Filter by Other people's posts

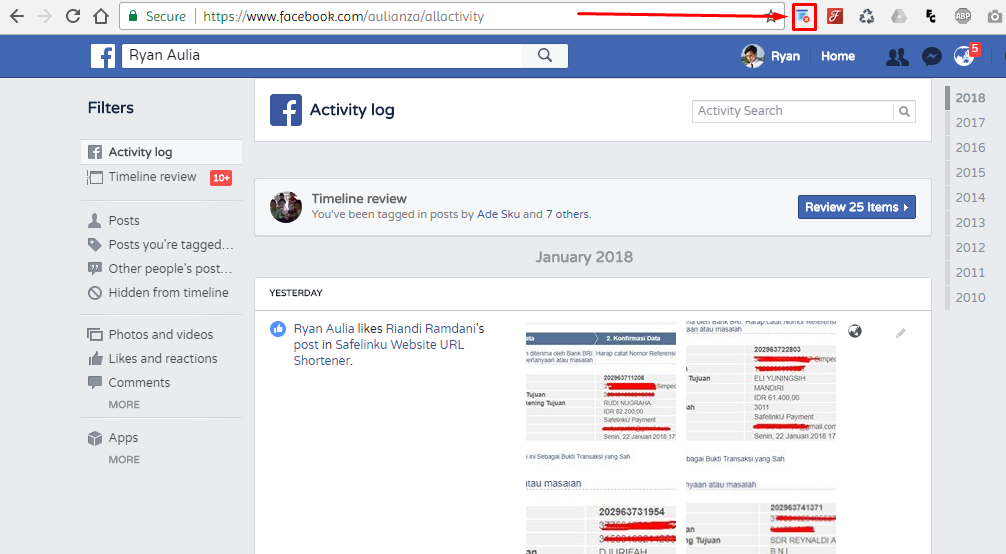[x=160, y=268]
